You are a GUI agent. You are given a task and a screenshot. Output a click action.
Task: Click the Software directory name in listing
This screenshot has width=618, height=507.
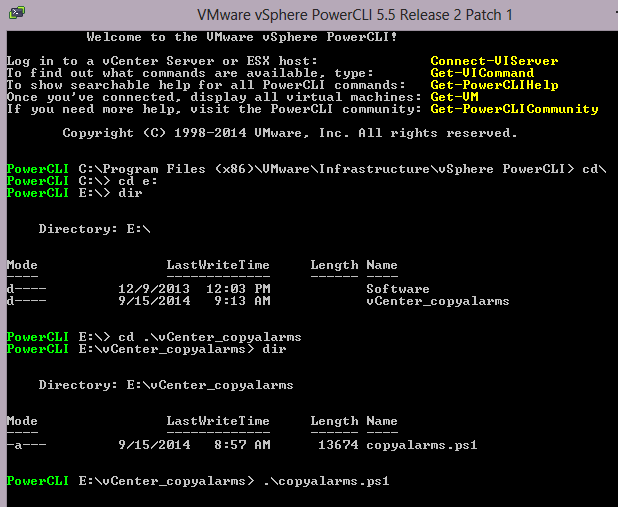397,289
